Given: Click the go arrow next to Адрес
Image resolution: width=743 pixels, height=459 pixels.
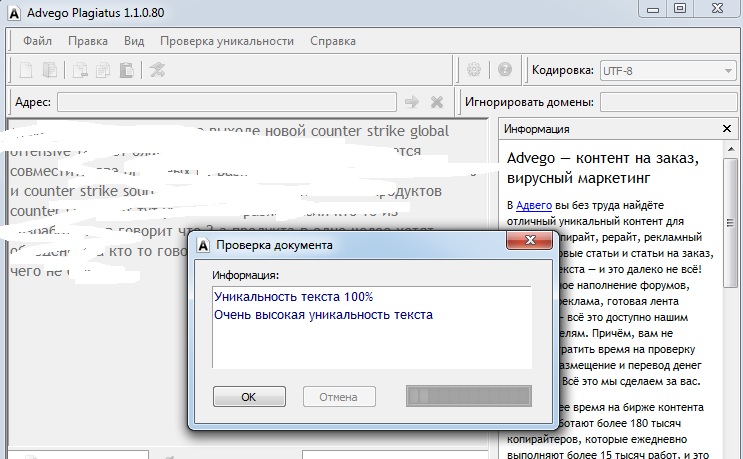Looking at the screenshot, I should pyautogui.click(x=412, y=102).
